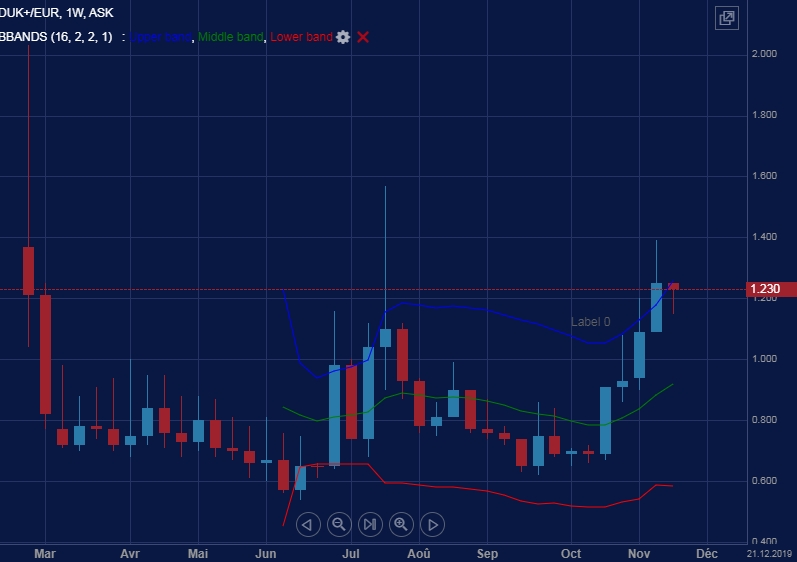Click the Mar label on time axis

[45, 552]
